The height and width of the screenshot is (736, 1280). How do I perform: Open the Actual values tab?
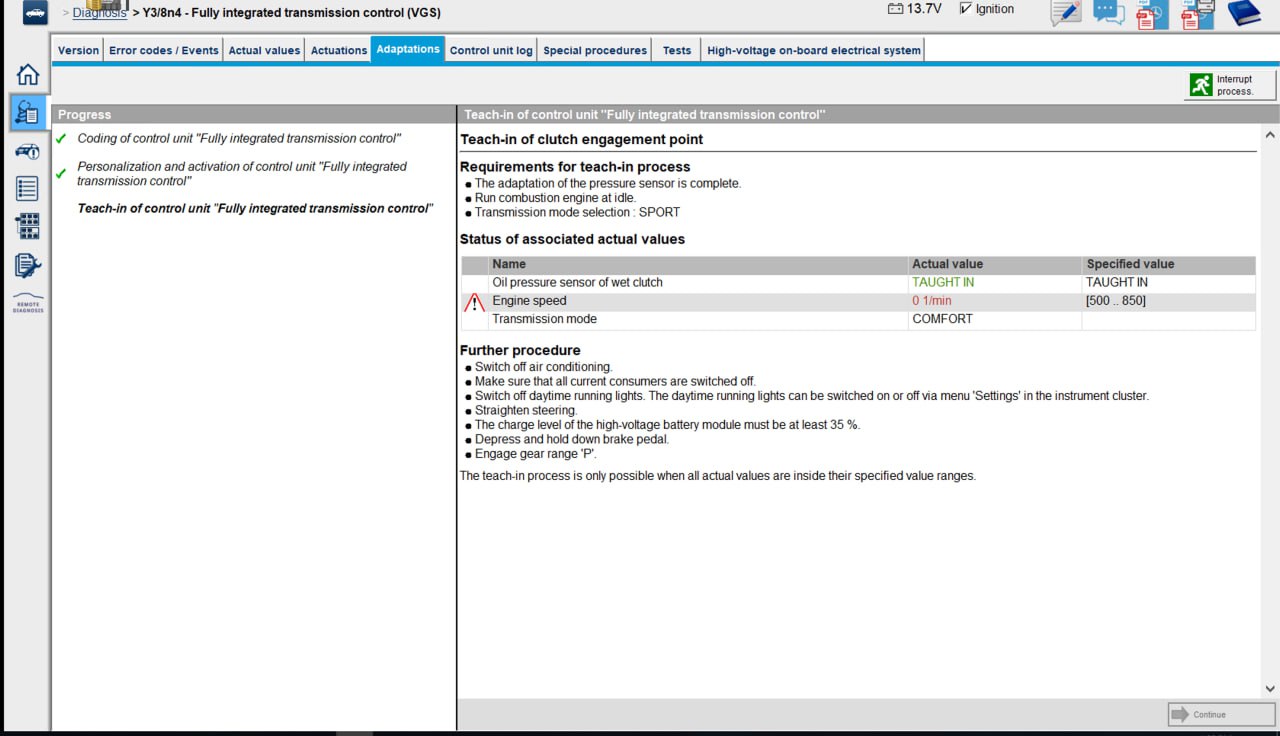[x=264, y=50]
